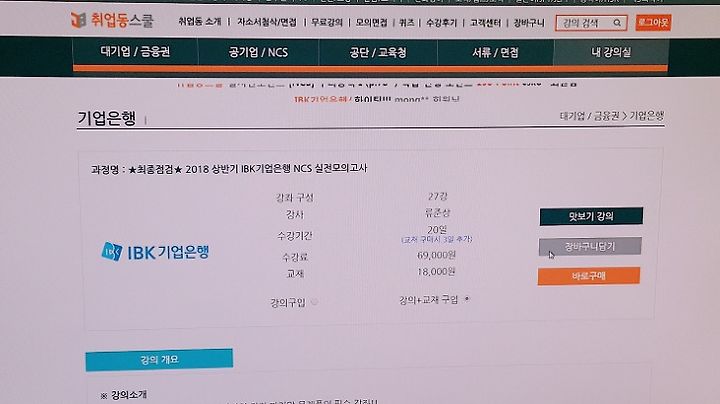Select the 강의 개요 tab

159,359
